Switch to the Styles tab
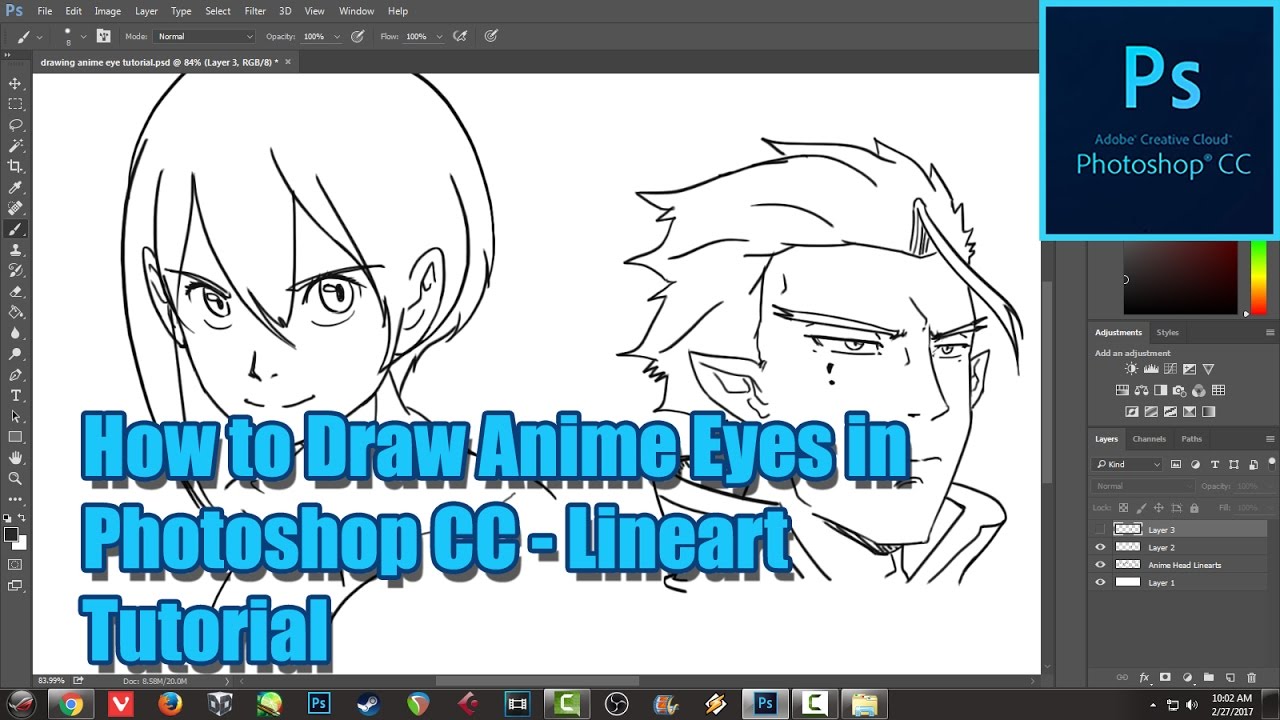 pos(1168,332)
